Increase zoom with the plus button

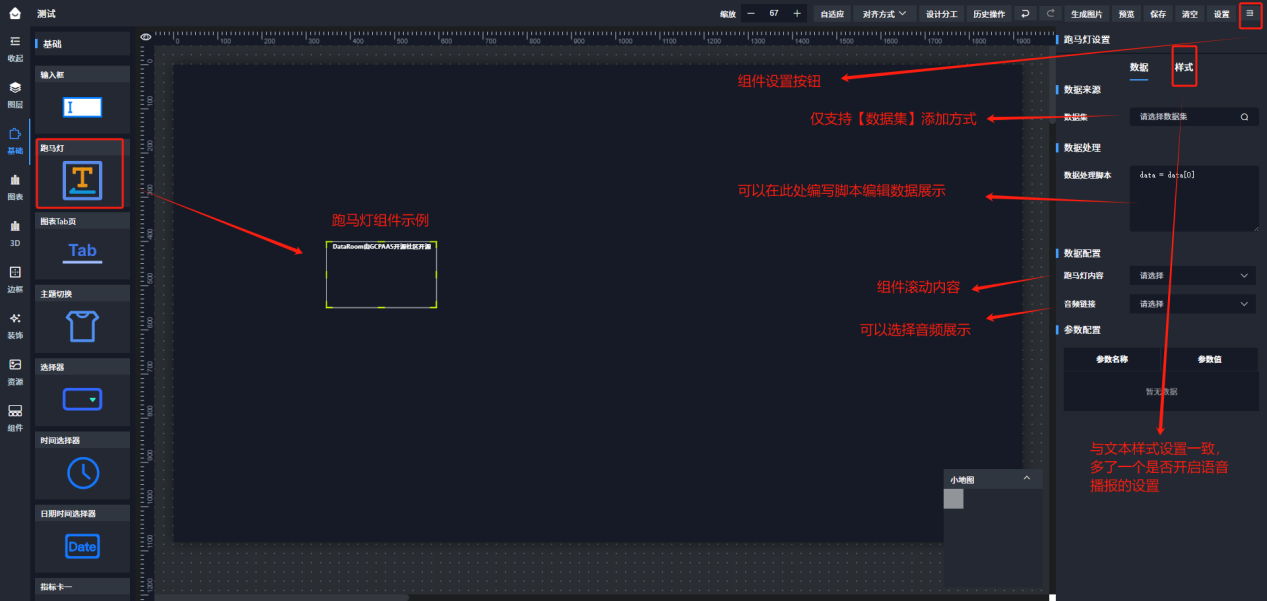coord(797,14)
